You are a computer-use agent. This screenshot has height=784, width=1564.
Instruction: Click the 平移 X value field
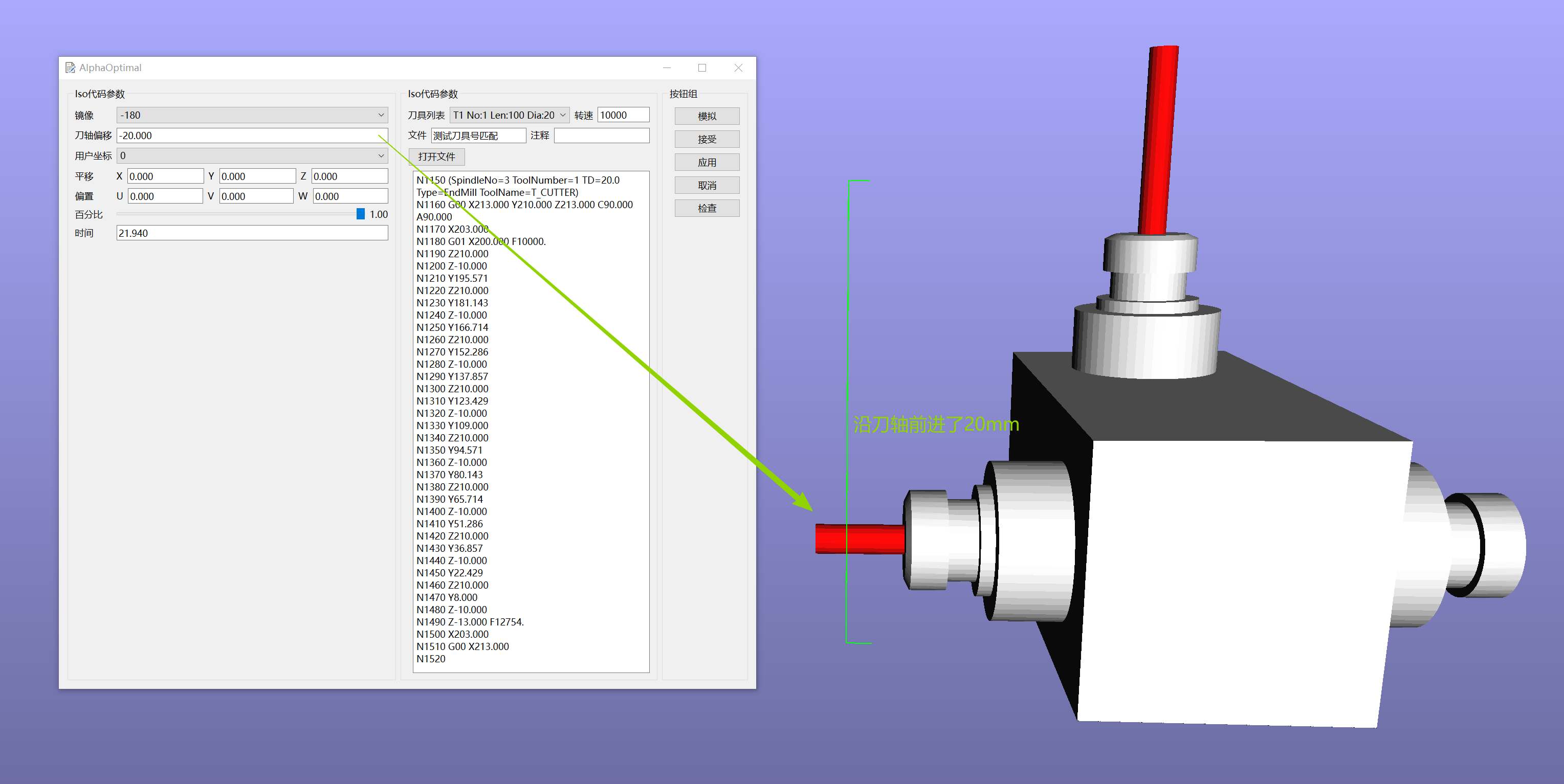[x=165, y=176]
